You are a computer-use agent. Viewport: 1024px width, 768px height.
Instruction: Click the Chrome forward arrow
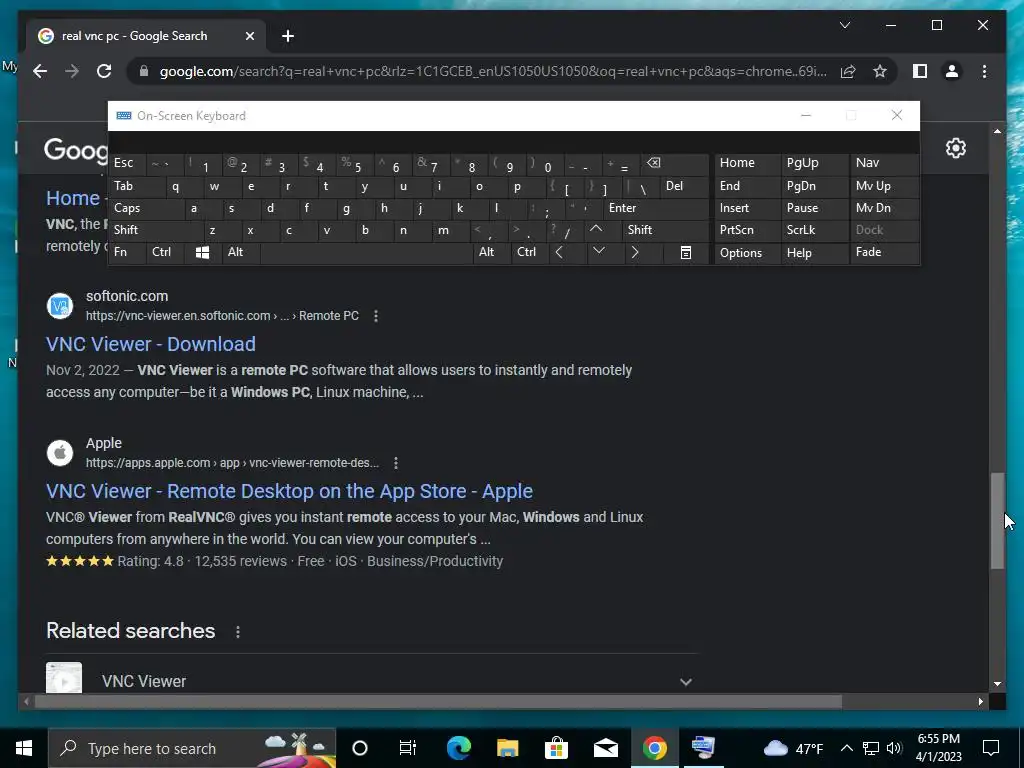pos(72,71)
